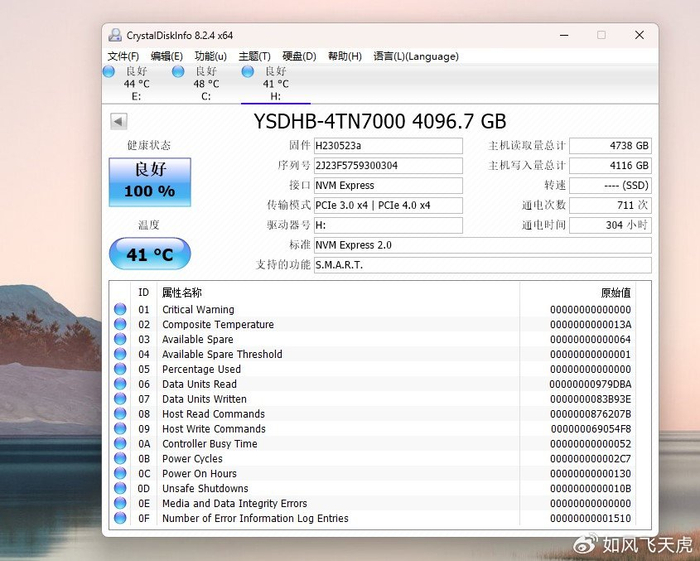The image size is (700, 561).
Task: Click the 良好 100% health status button
Action: [150, 181]
